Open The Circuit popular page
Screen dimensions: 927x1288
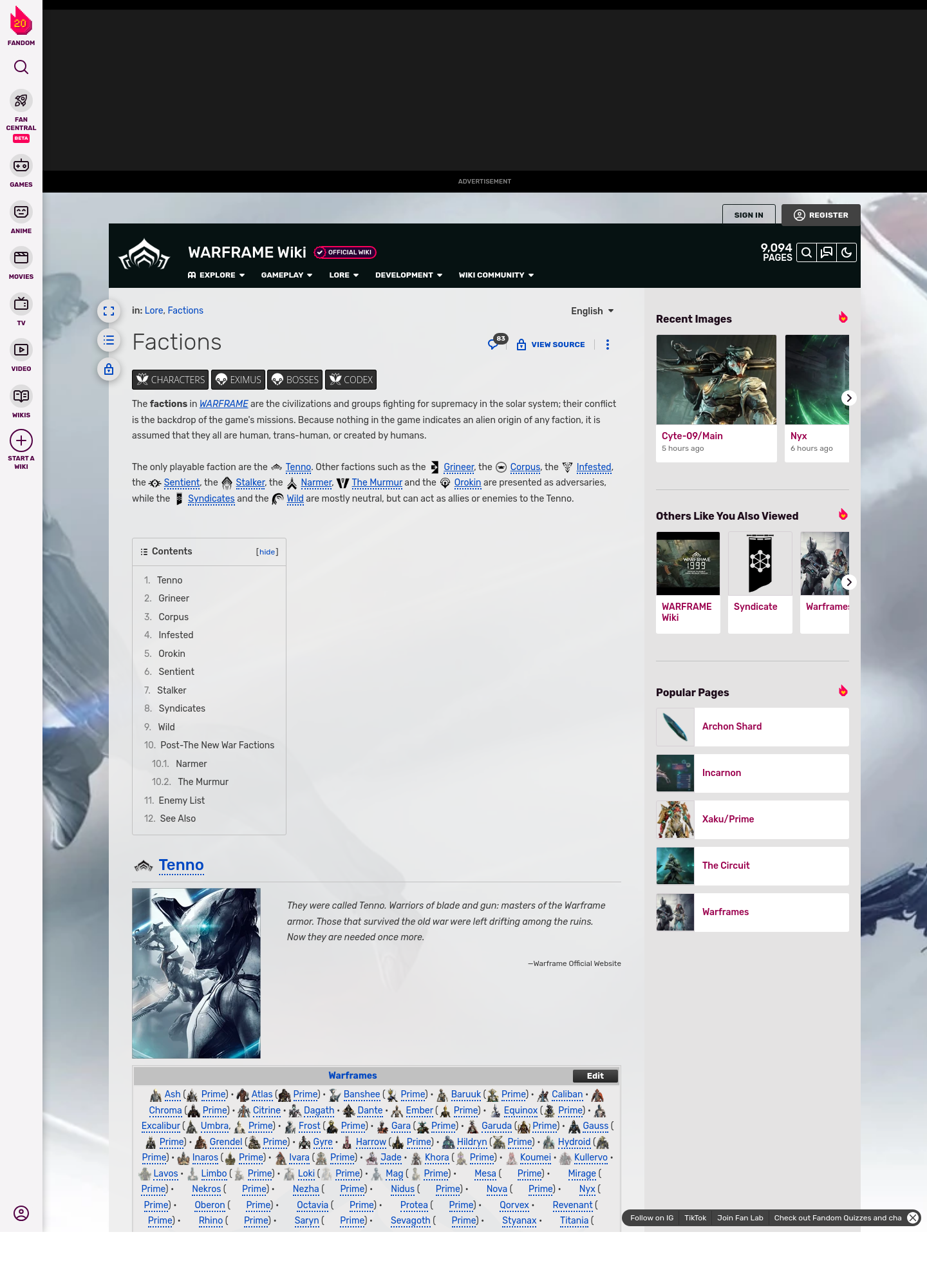pyautogui.click(x=753, y=866)
